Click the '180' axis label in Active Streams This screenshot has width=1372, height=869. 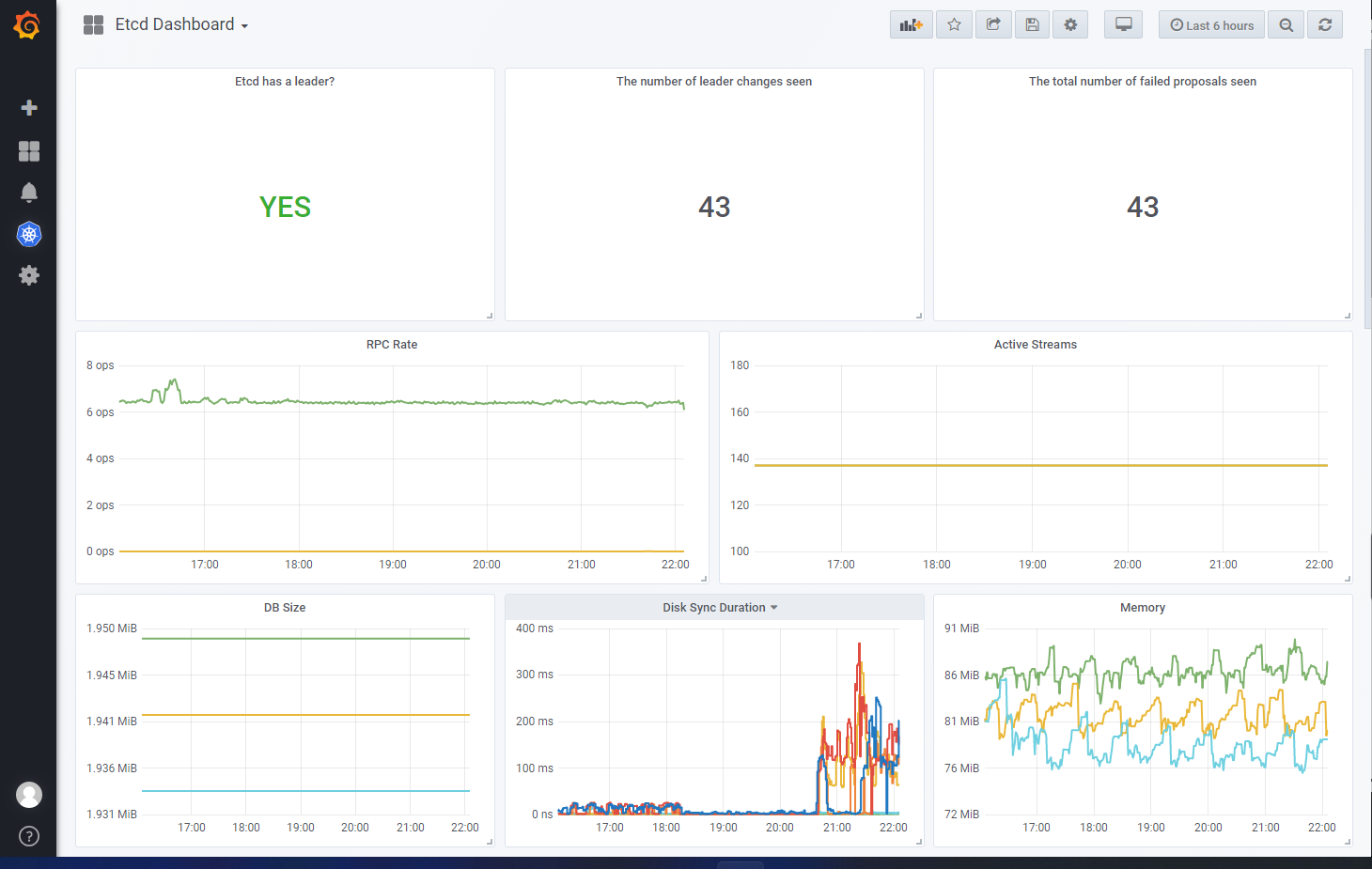(740, 365)
